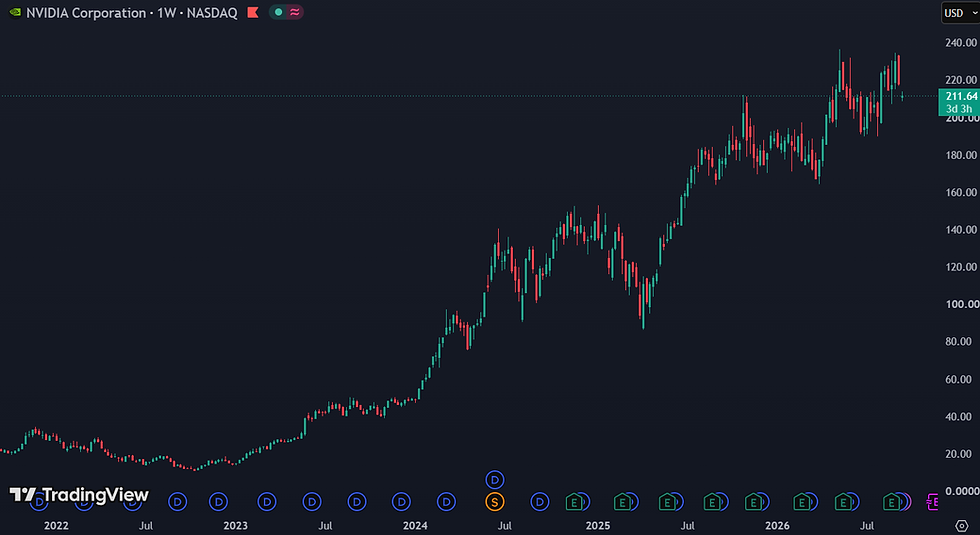Click the red flag beside NASDAQ

tap(252, 12)
